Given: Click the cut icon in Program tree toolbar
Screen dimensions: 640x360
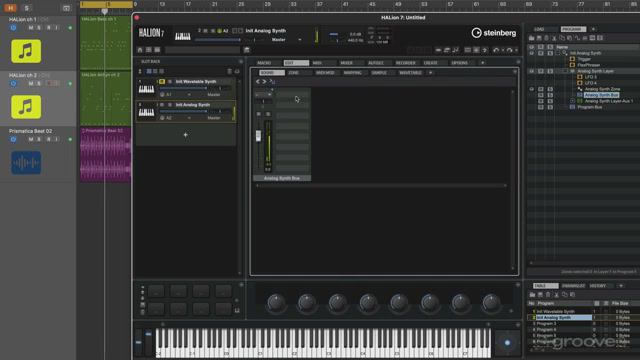Looking at the screenshot, I should [x=554, y=38].
